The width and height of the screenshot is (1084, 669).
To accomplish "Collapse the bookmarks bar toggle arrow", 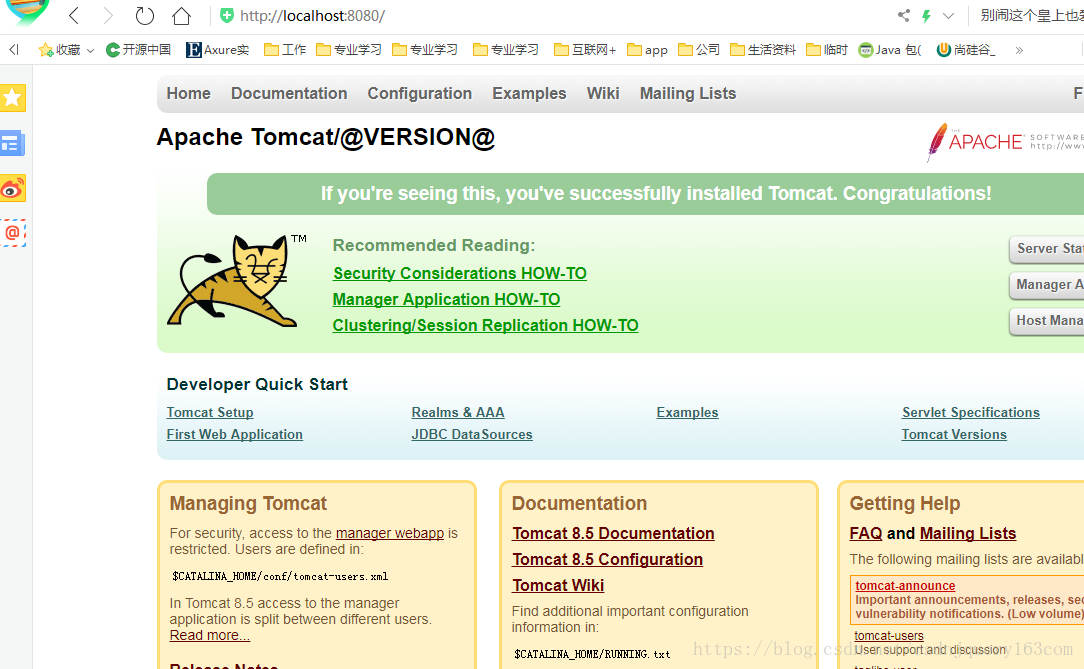I will [x=14, y=49].
